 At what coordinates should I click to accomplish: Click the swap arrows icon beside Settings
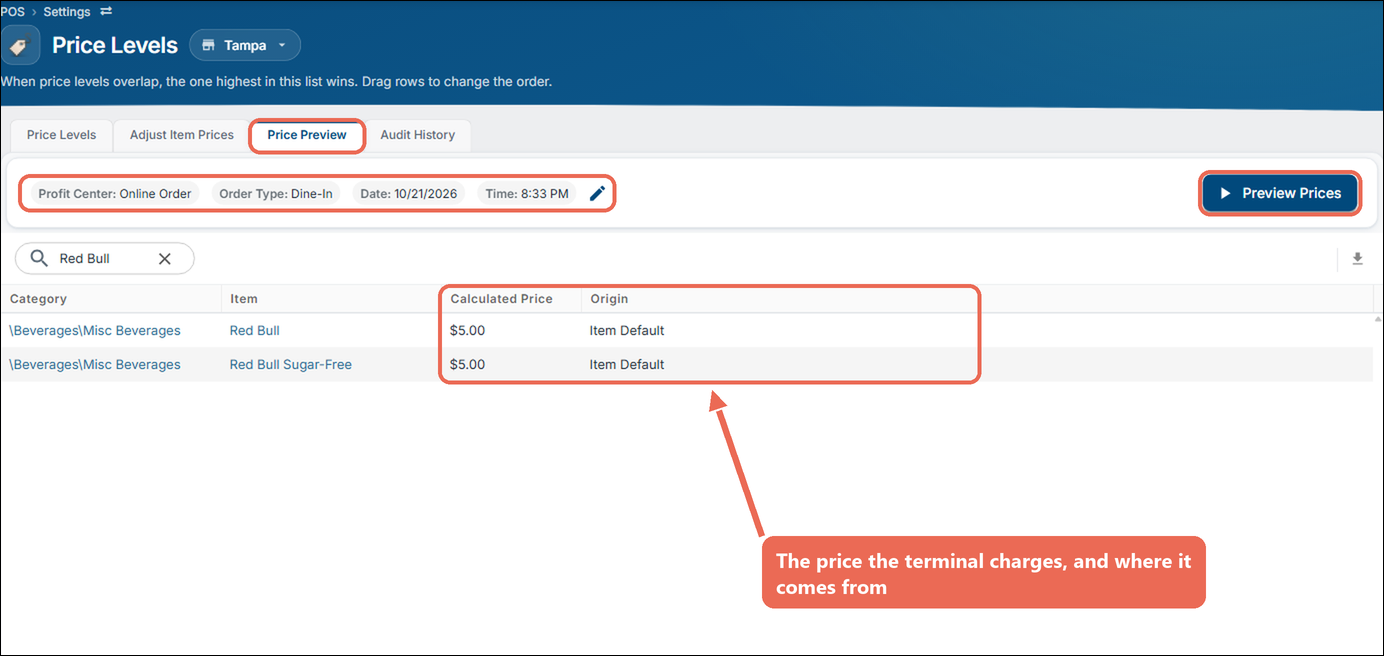(x=106, y=12)
